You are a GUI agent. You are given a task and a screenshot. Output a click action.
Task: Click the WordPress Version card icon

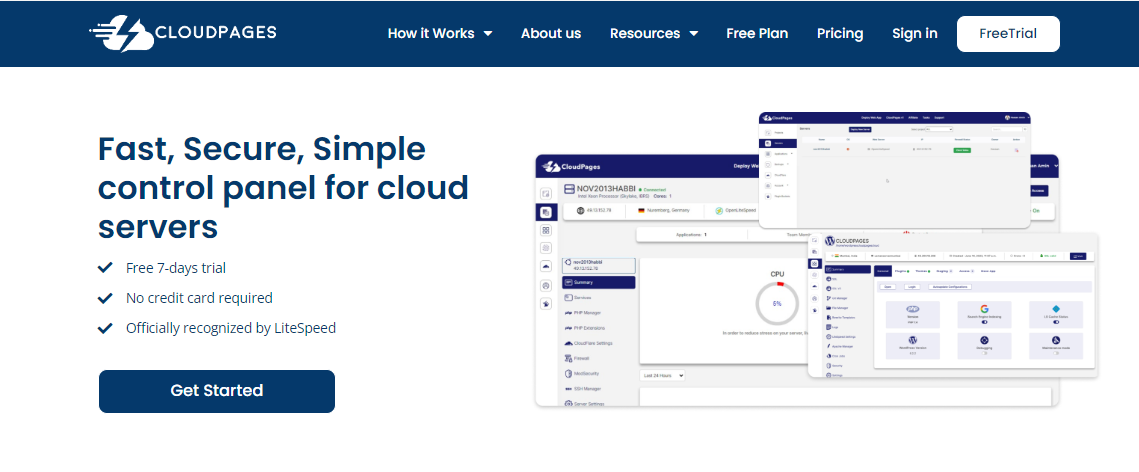coord(913,340)
